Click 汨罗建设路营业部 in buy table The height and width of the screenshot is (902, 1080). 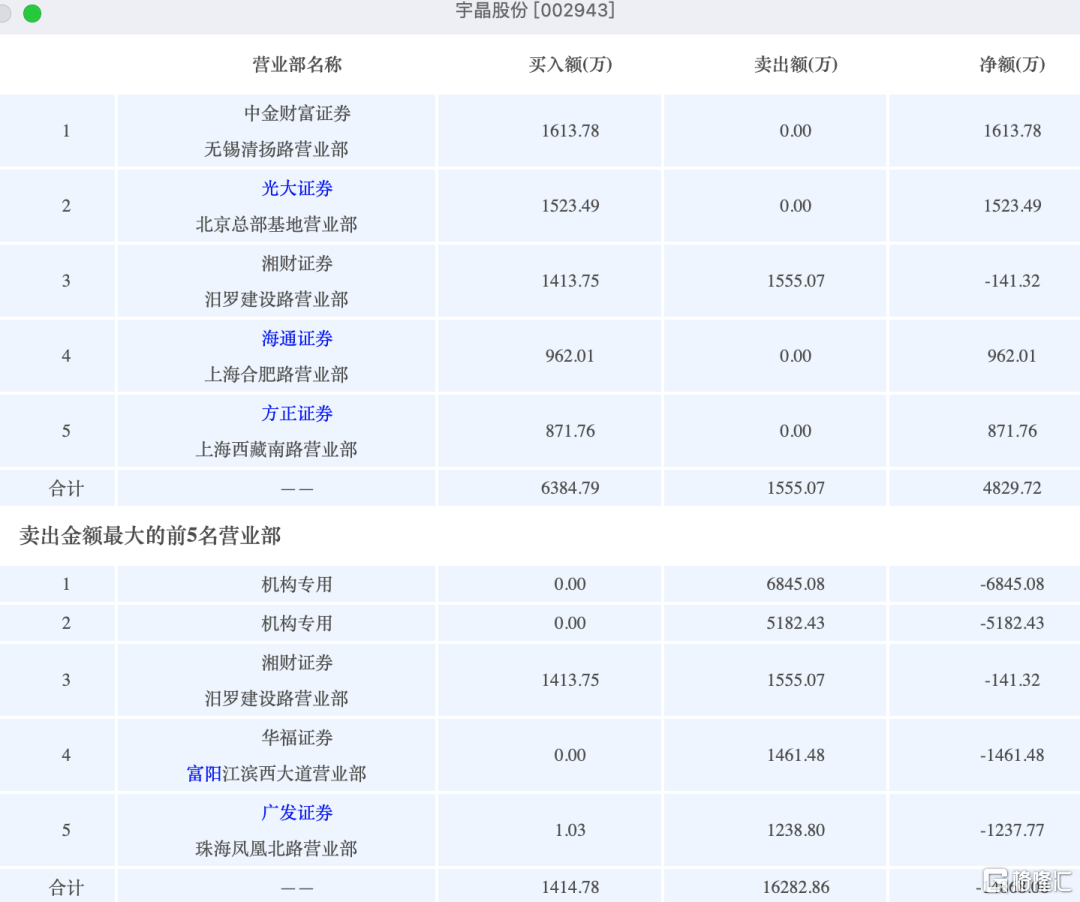[276, 300]
